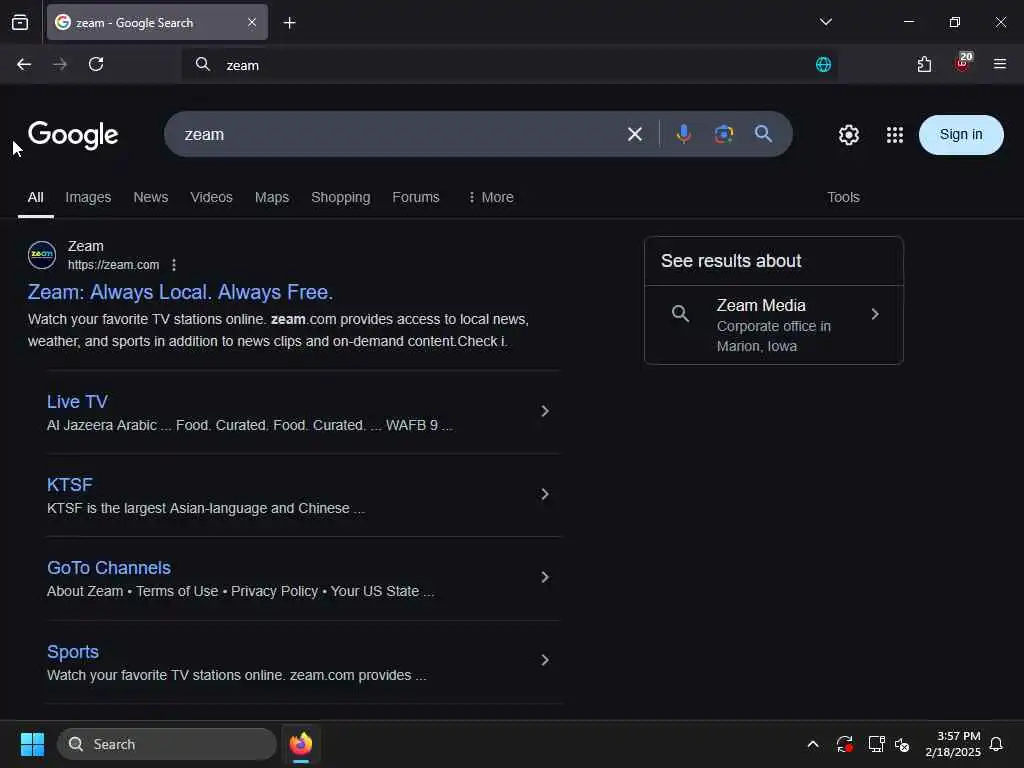Open the Firefox tab overview icon

[20, 23]
